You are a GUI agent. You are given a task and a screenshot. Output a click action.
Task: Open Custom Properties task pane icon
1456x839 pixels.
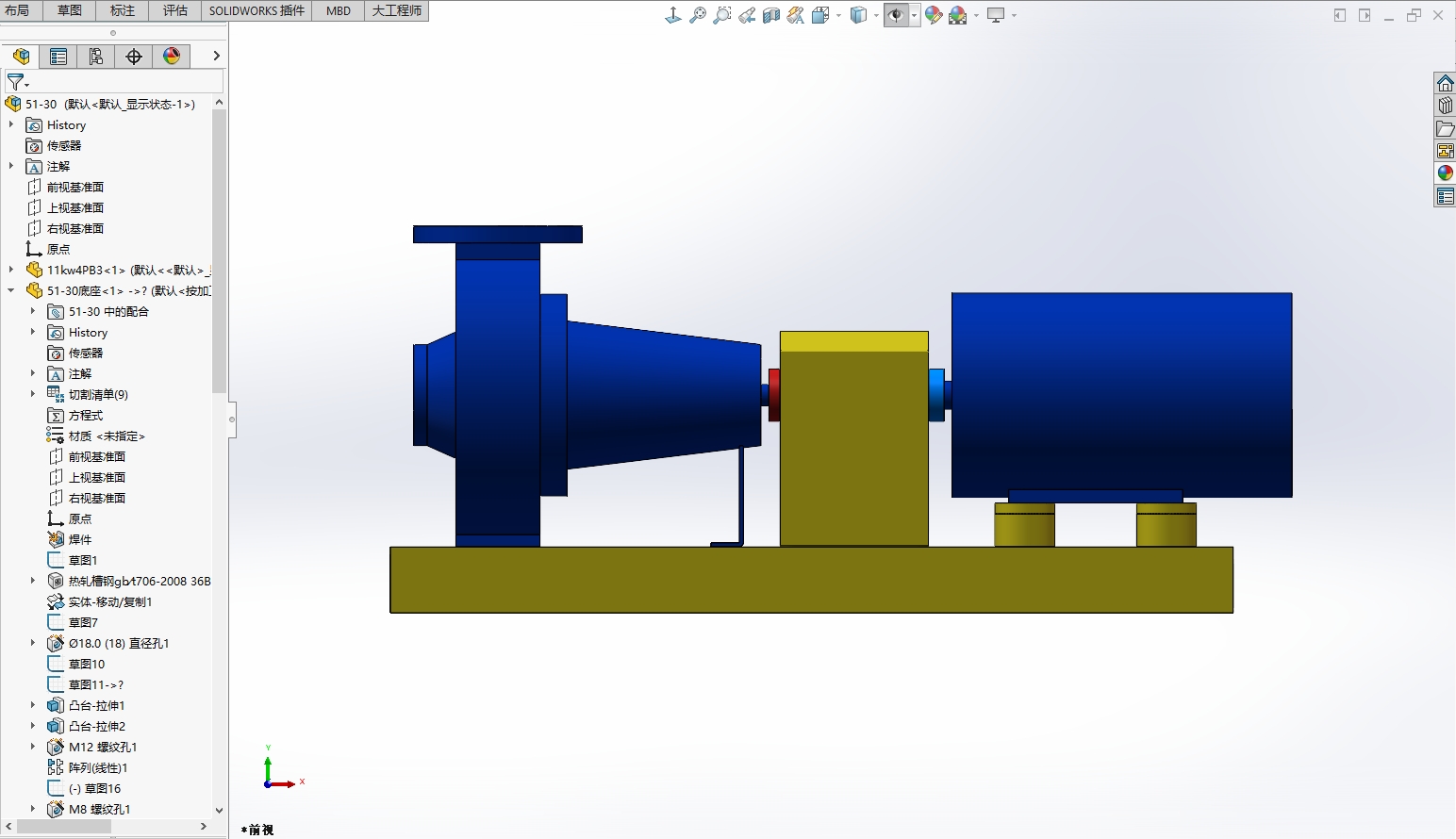pos(1446,196)
